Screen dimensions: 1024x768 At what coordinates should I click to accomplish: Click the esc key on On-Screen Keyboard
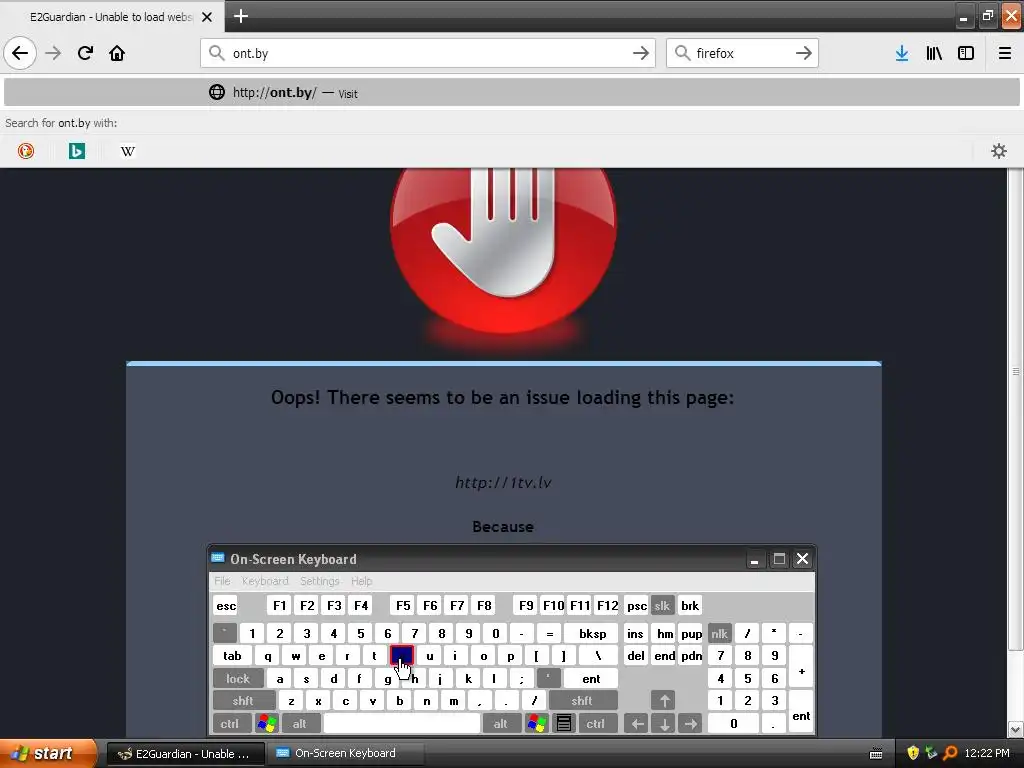pos(226,605)
